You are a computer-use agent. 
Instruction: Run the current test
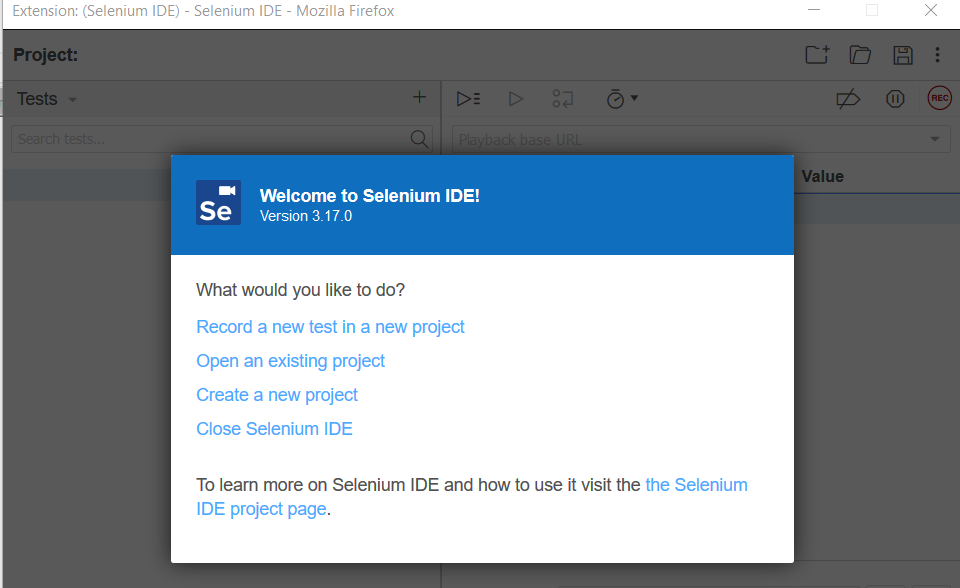click(x=516, y=98)
